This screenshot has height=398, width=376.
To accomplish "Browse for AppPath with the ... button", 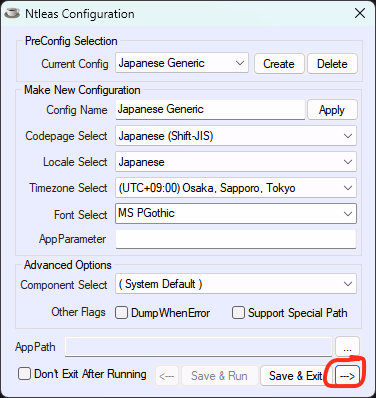I will (347, 347).
